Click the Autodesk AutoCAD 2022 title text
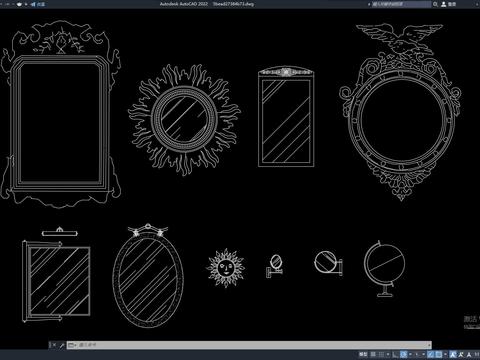 [x=183, y=4]
